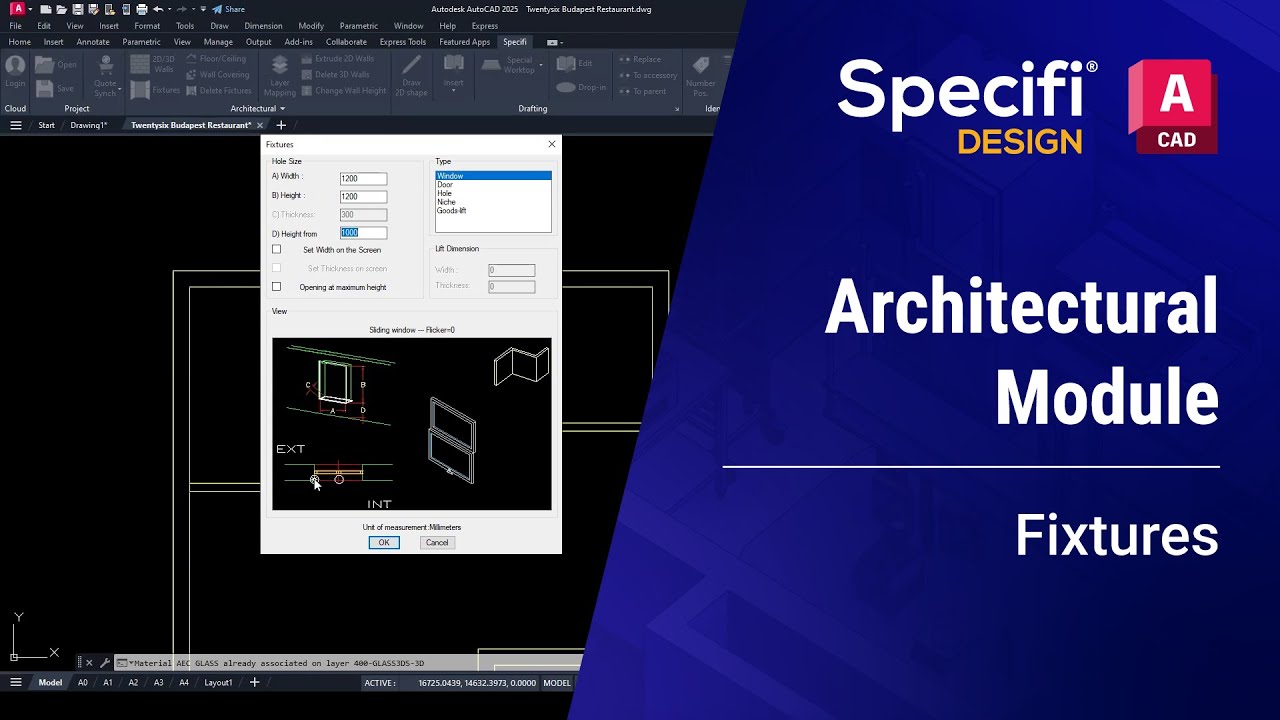
Task: Switch to the Drawing1 file tab
Action: [x=88, y=125]
